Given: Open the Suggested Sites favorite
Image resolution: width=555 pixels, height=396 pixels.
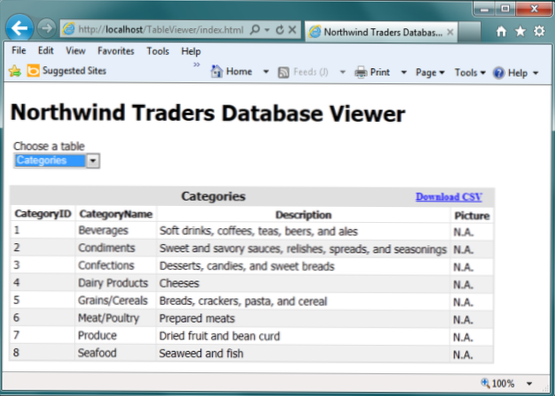Looking at the screenshot, I should [67, 71].
